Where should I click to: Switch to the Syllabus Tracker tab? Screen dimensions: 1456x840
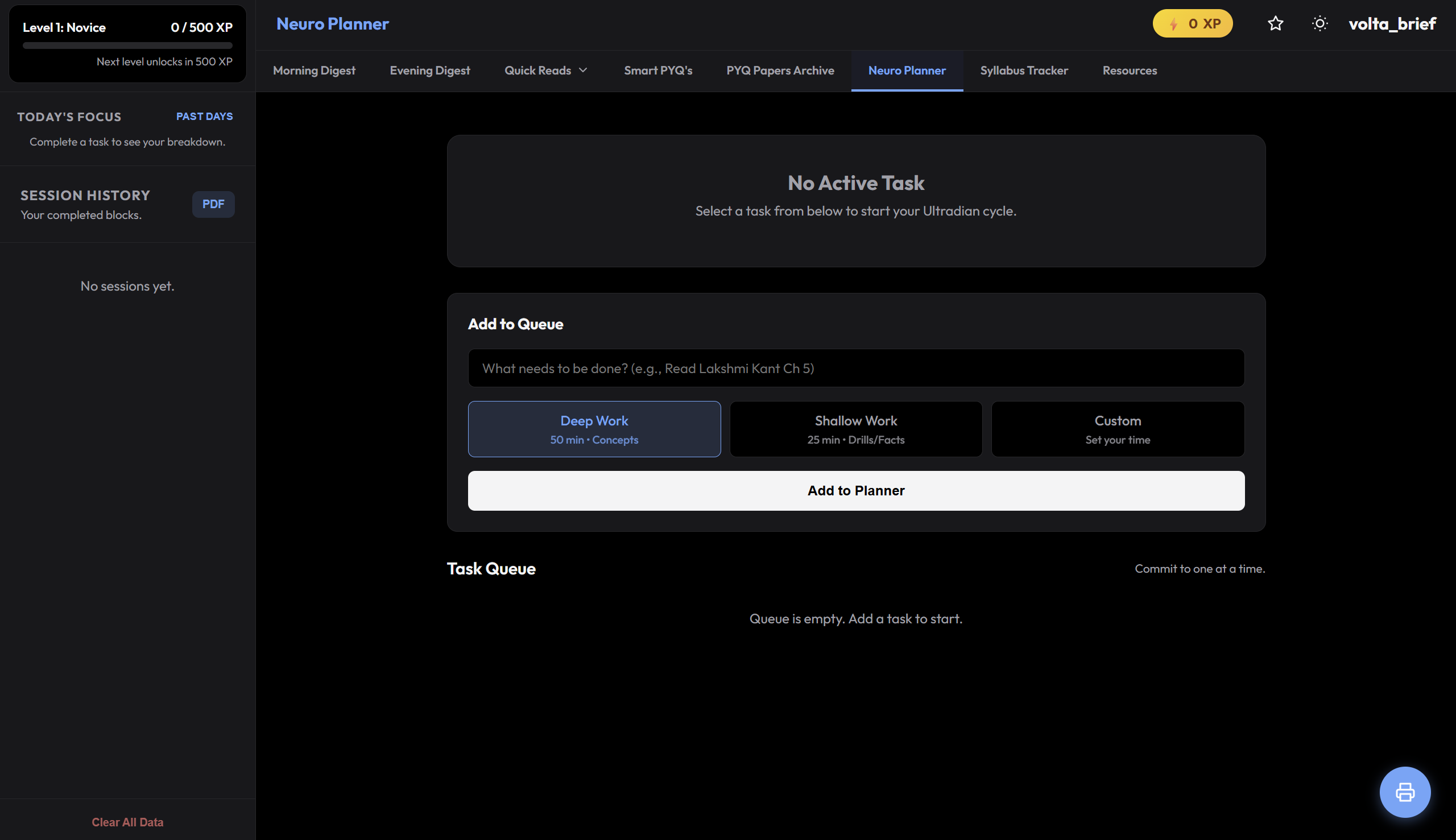coord(1023,71)
